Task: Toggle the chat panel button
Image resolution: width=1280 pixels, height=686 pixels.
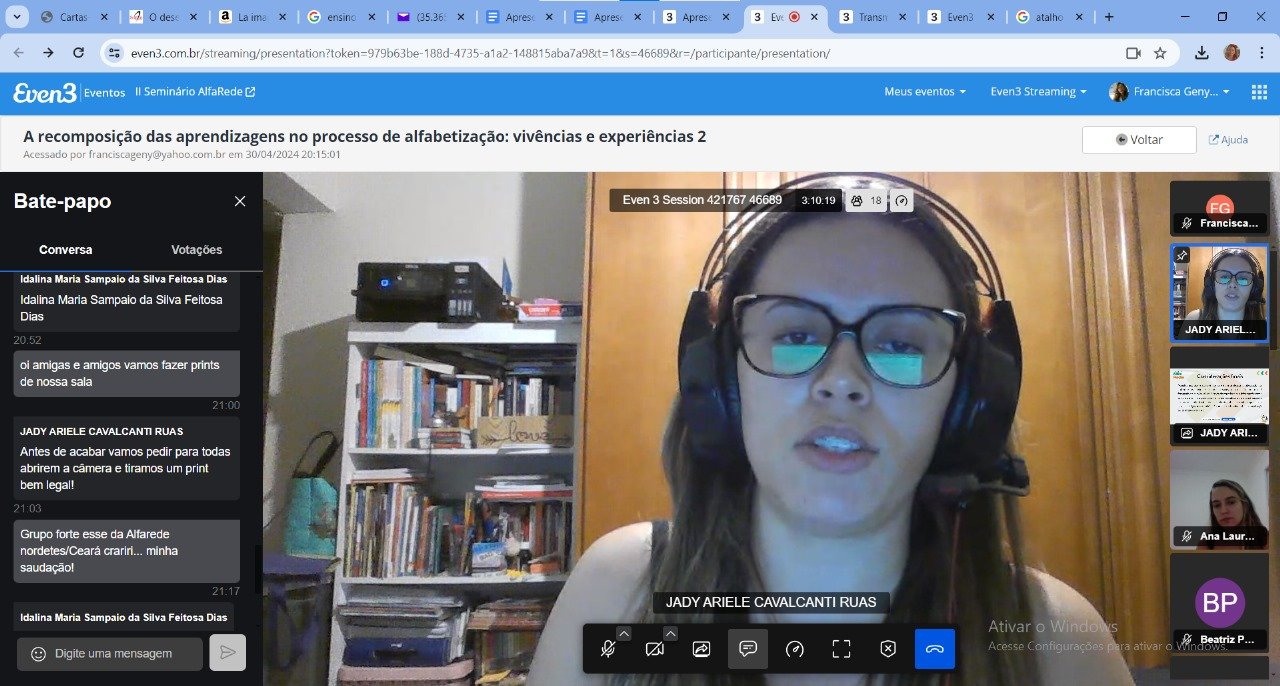Action: pos(748,649)
